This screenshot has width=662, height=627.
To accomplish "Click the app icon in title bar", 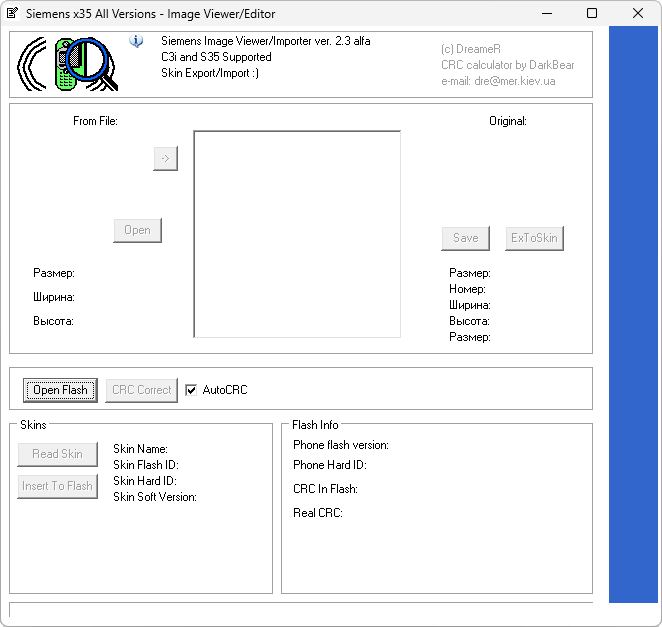I will tap(13, 13).
